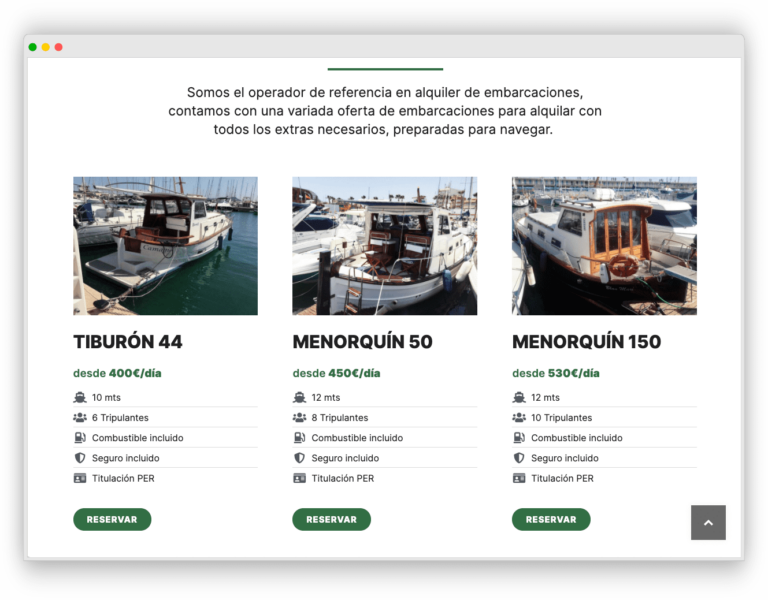Click 'Seguro incluido' under Menorquín 50
This screenshot has width=768, height=600.
pos(345,458)
